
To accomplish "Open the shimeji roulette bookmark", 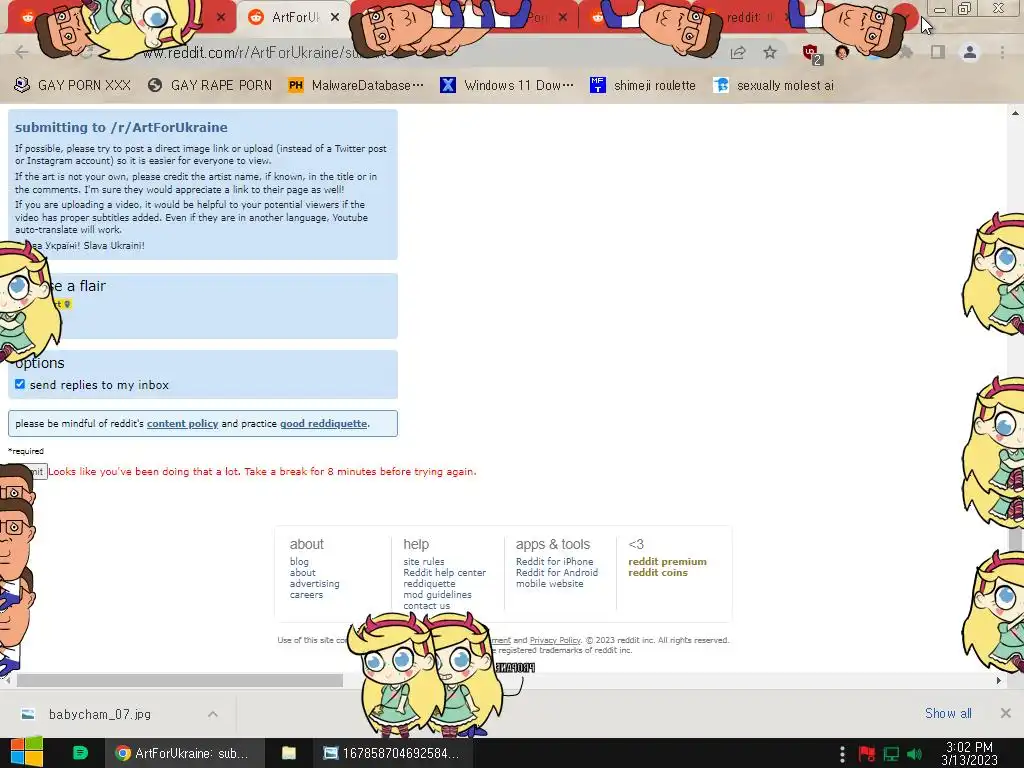I will (643, 85).
